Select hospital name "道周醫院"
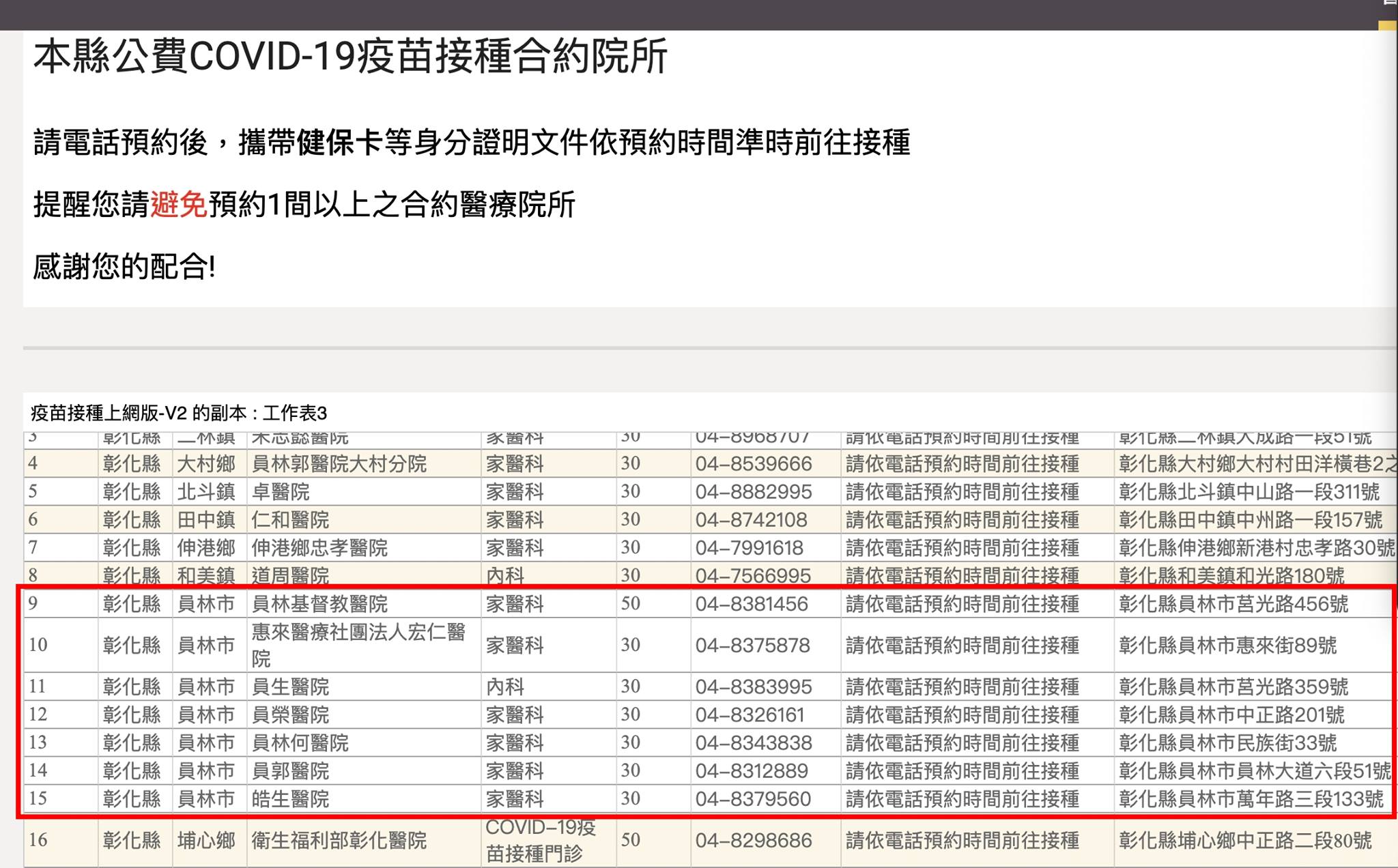The image size is (1398, 868). [290, 576]
